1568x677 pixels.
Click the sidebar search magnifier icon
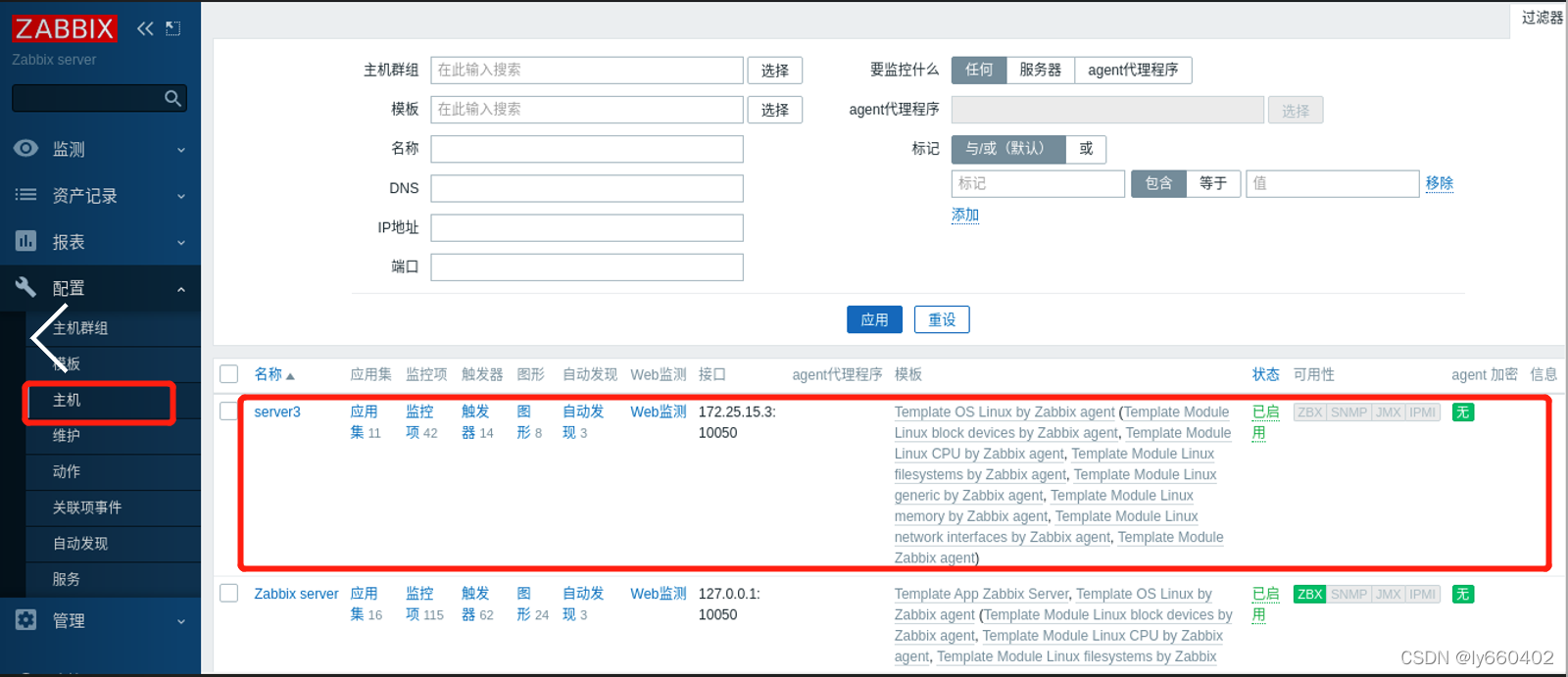point(173,98)
